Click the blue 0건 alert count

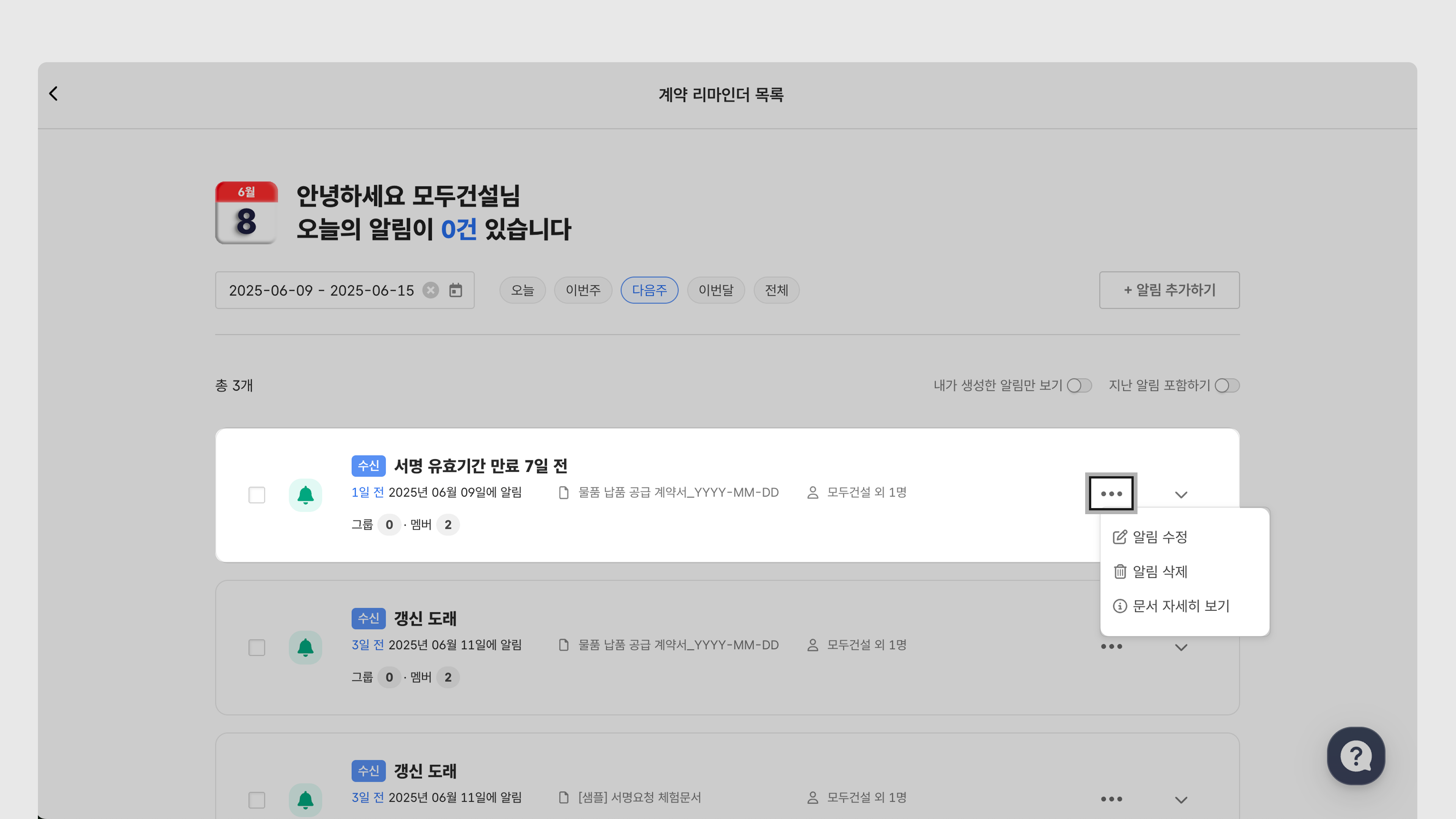point(458,229)
